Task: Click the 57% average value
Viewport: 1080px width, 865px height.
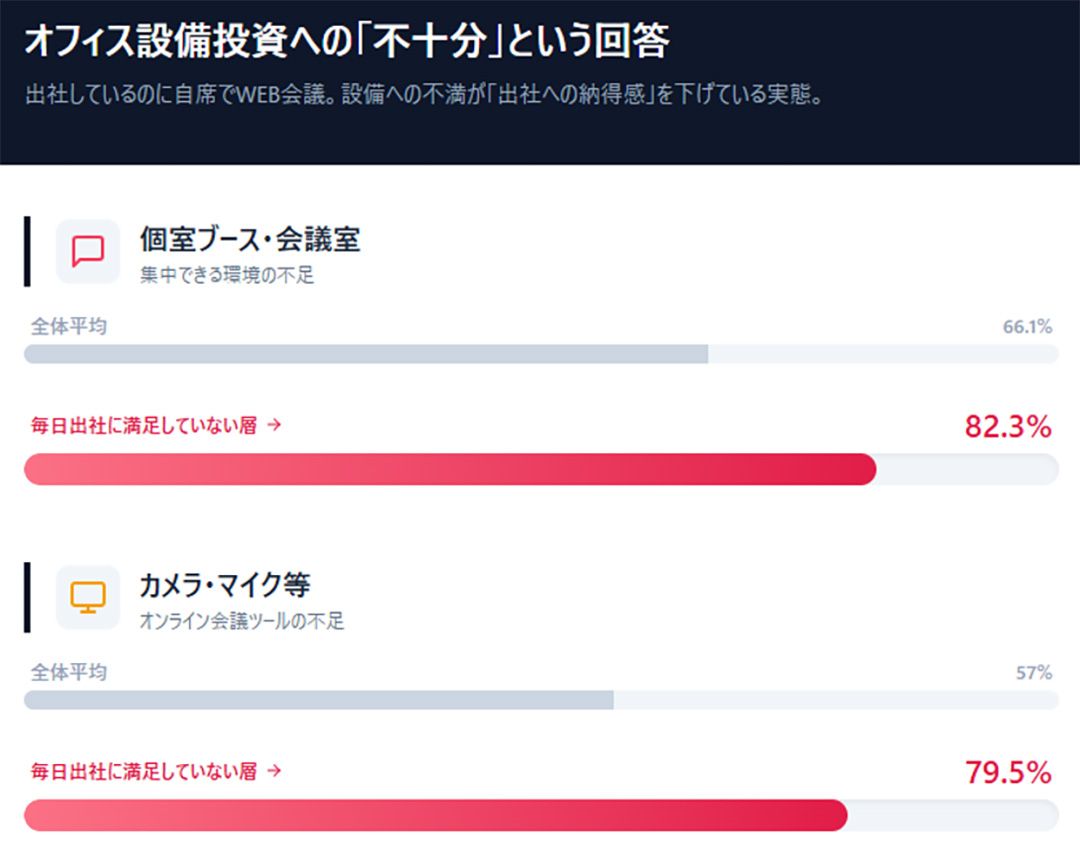Action: pyautogui.click(x=1034, y=673)
